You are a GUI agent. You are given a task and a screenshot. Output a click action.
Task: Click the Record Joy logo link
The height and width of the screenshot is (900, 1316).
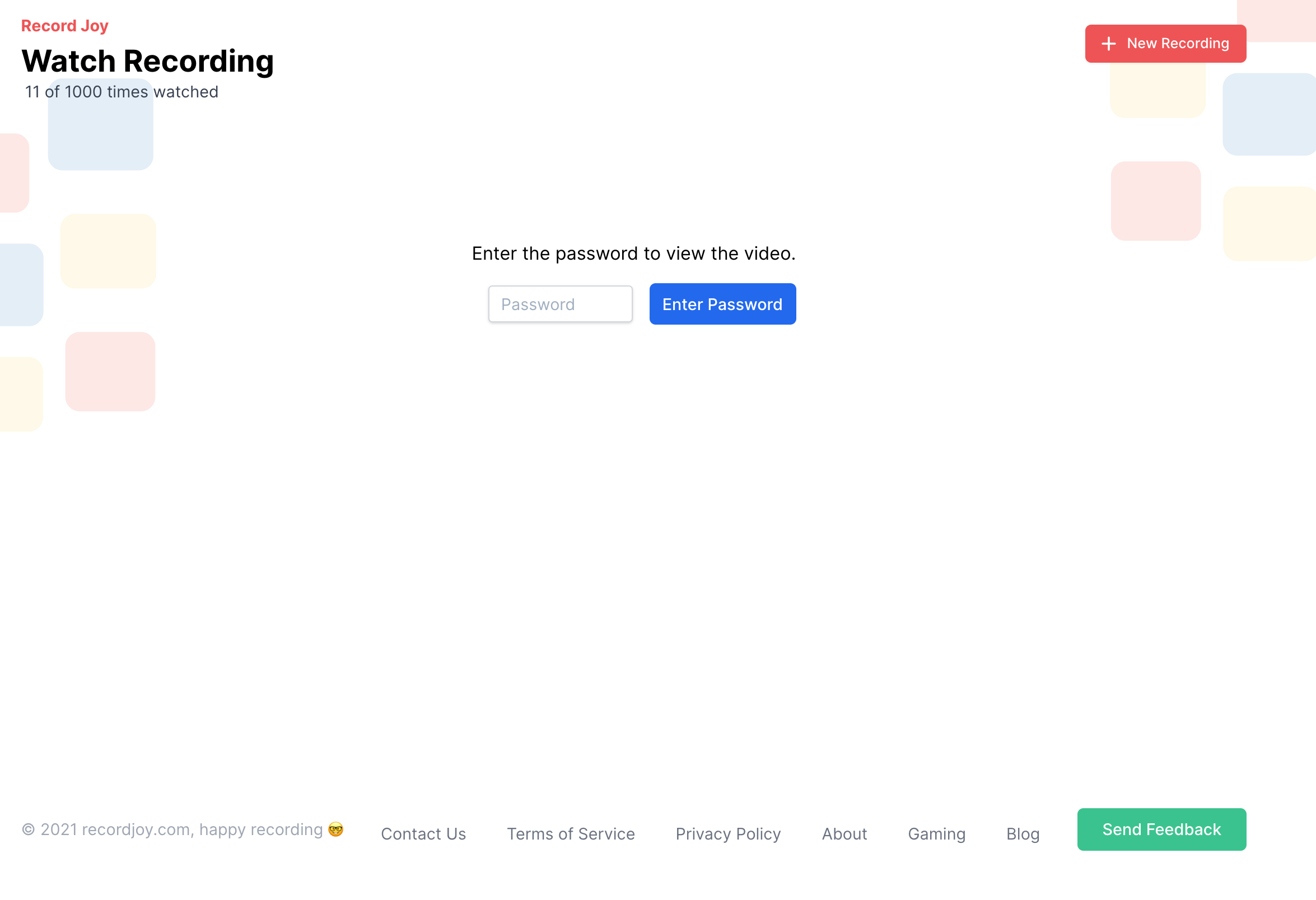tap(64, 26)
